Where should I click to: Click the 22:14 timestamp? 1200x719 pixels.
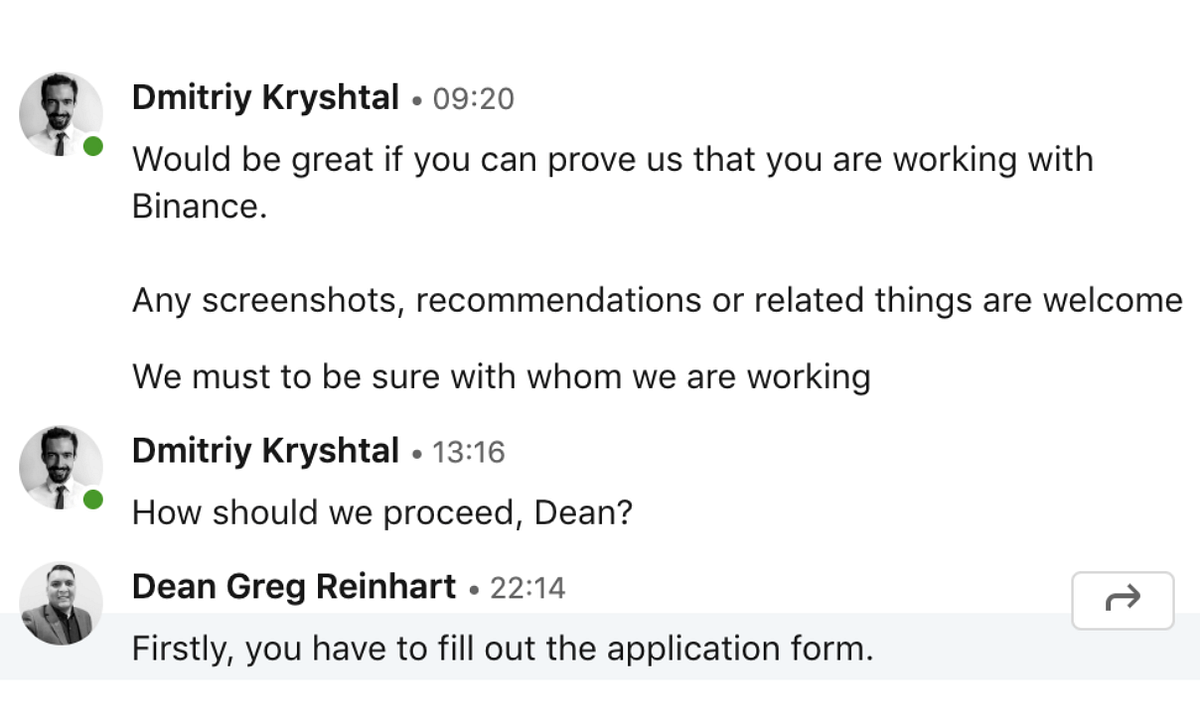pos(528,588)
